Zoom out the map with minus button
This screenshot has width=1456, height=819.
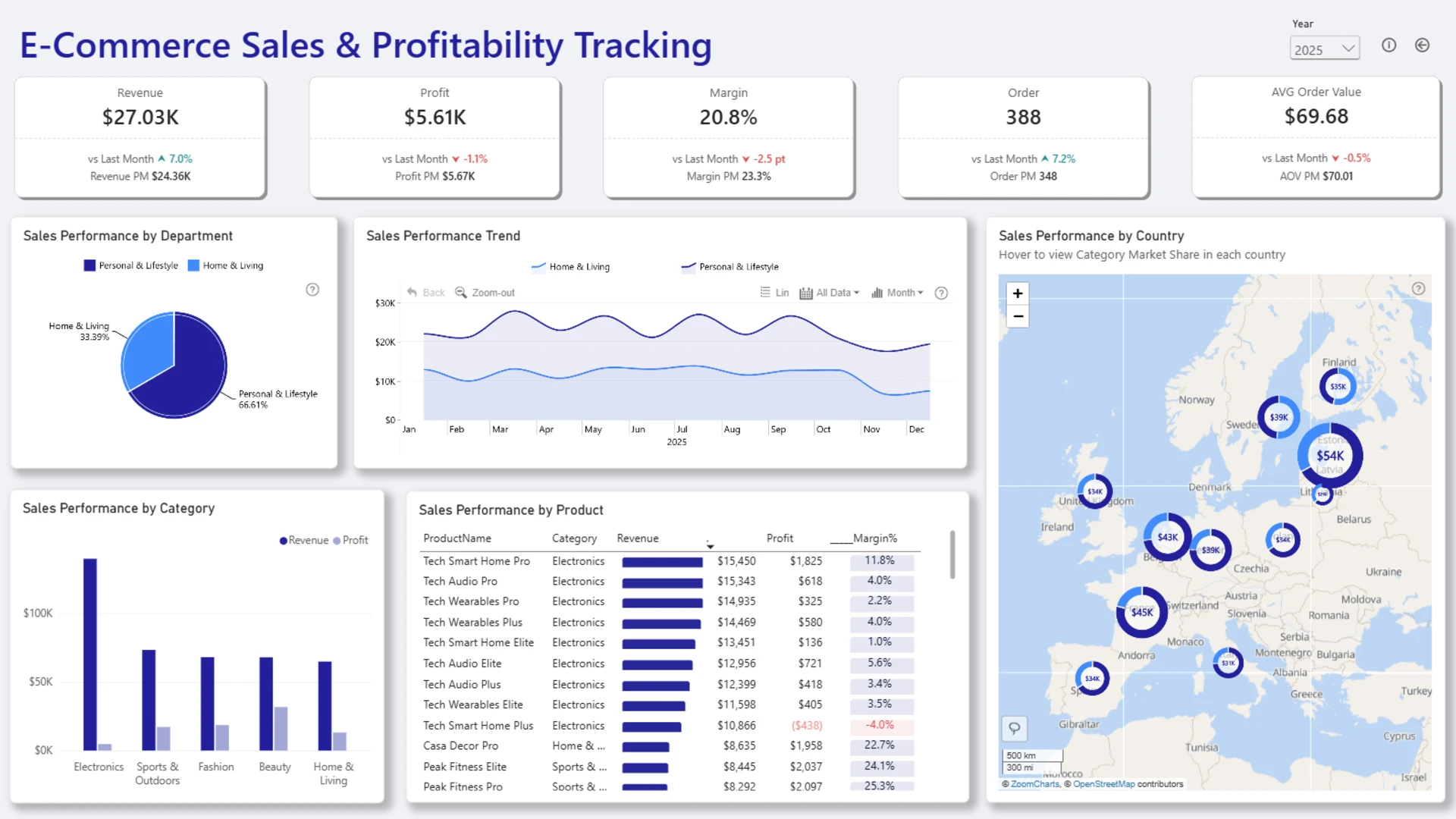pyautogui.click(x=1018, y=316)
